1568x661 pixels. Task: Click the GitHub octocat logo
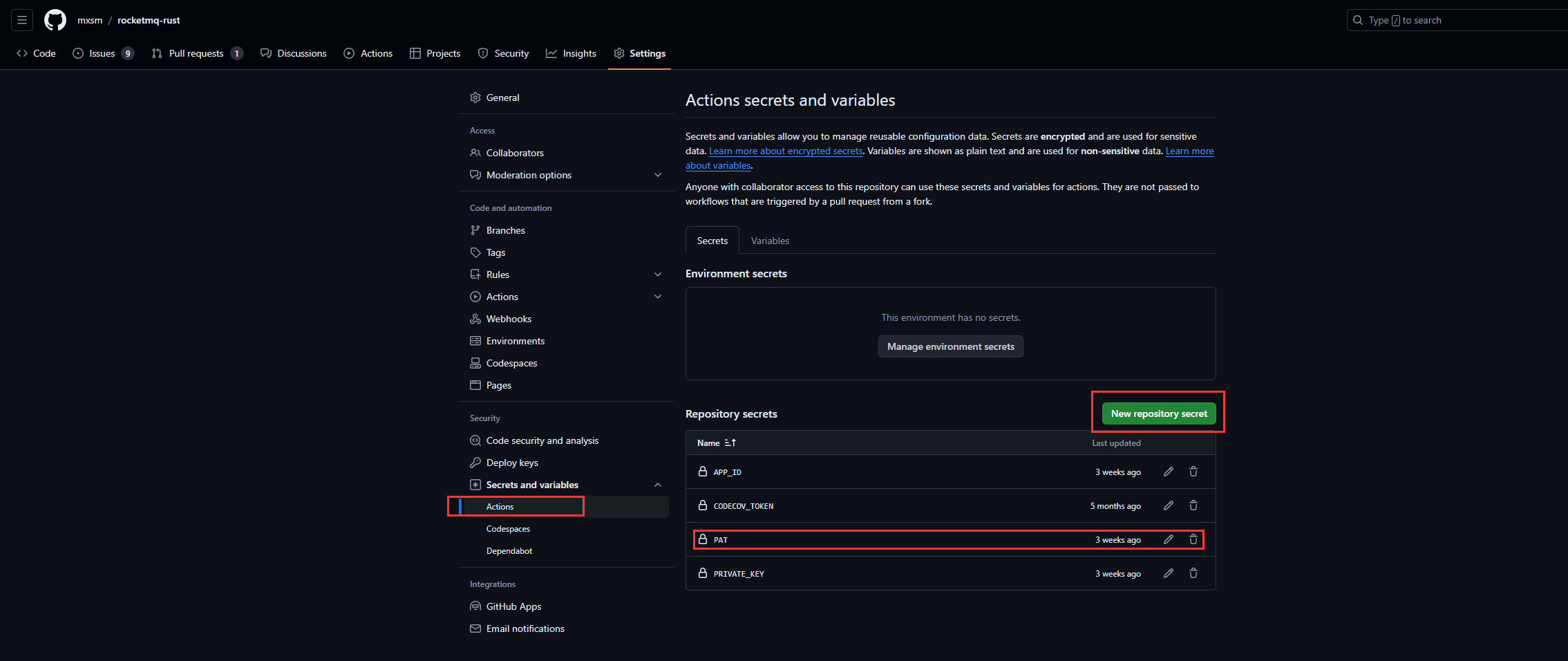coord(55,19)
